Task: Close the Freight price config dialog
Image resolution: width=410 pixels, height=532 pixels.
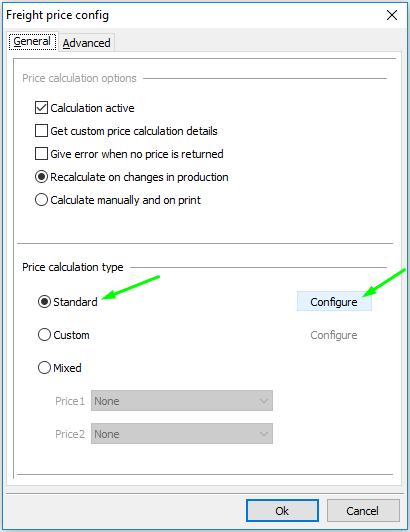Action: (x=392, y=15)
